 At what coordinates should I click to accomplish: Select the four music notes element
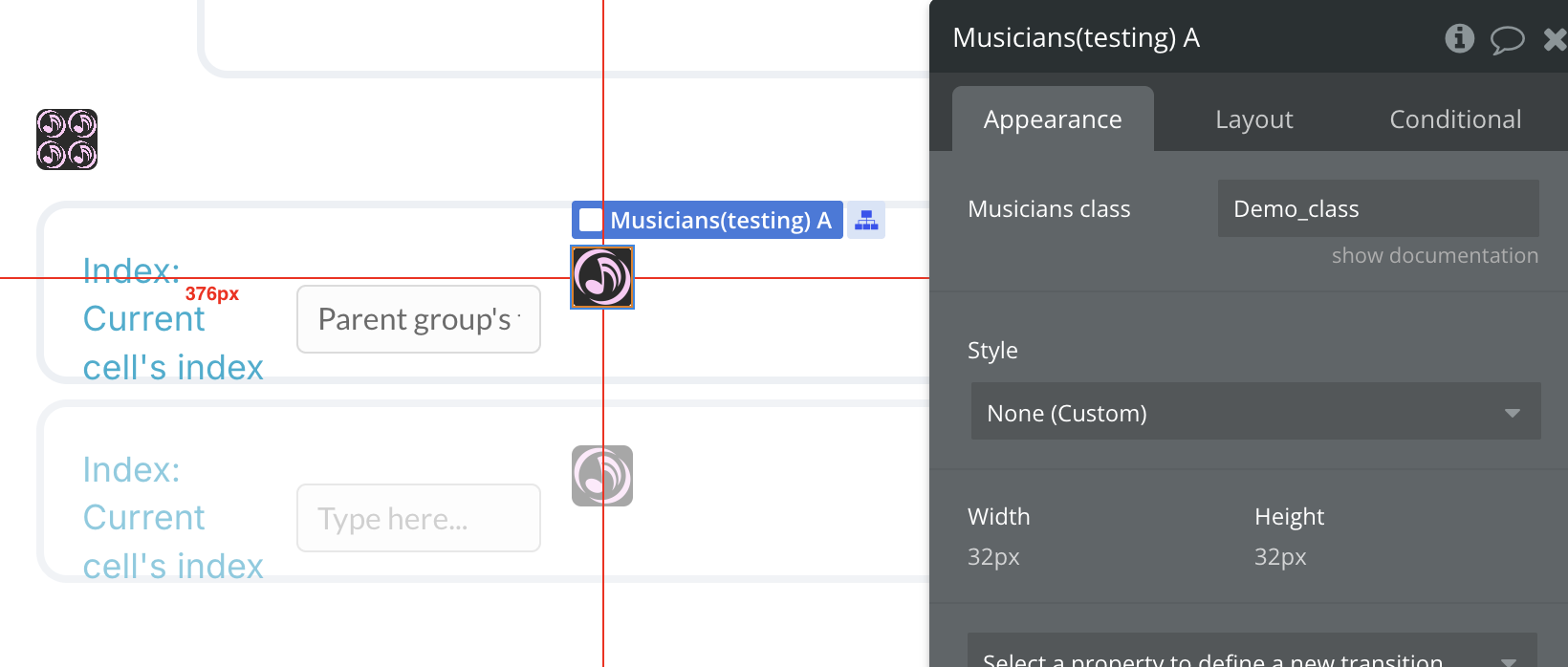pyautogui.click(x=67, y=140)
